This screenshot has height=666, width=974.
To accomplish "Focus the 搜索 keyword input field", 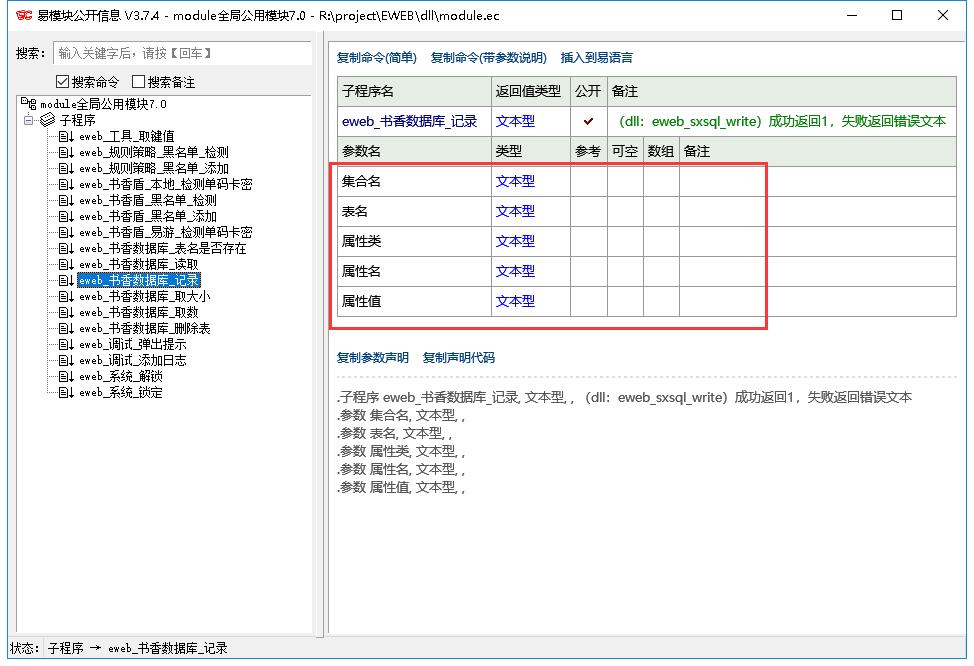I will click(x=183, y=53).
